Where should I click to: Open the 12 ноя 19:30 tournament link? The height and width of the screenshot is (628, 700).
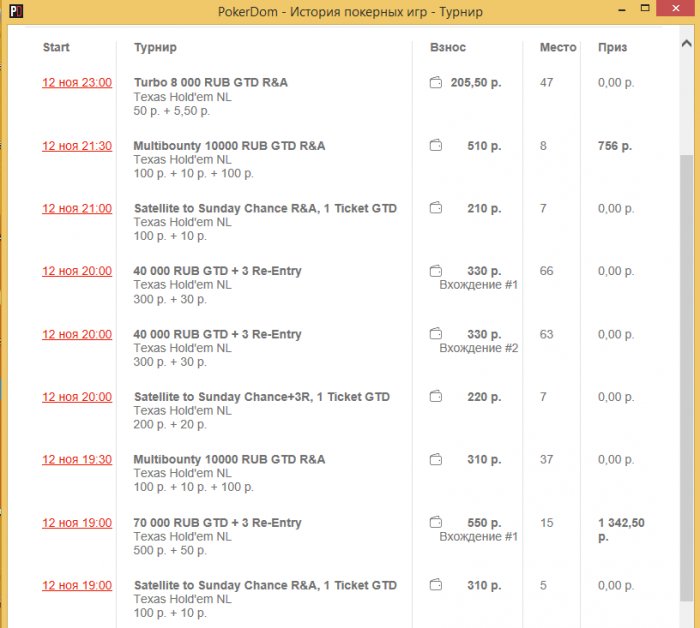click(77, 460)
